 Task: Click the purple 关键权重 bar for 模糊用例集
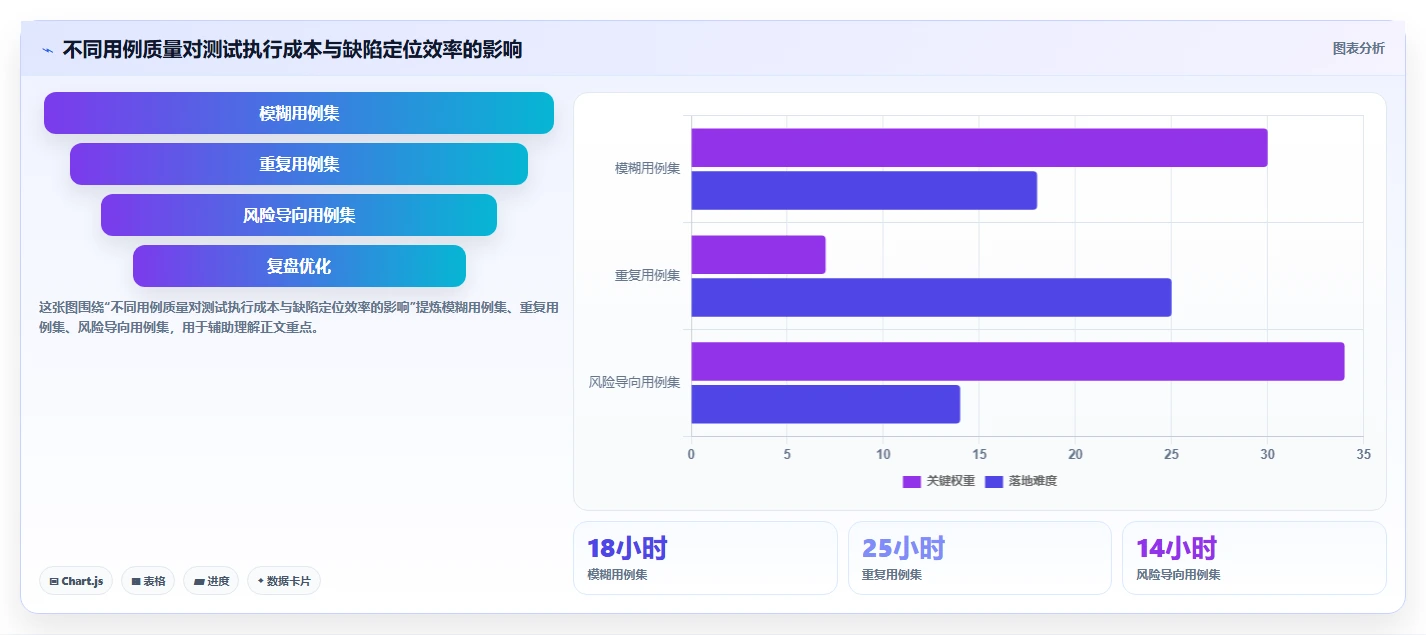[x=979, y=148]
